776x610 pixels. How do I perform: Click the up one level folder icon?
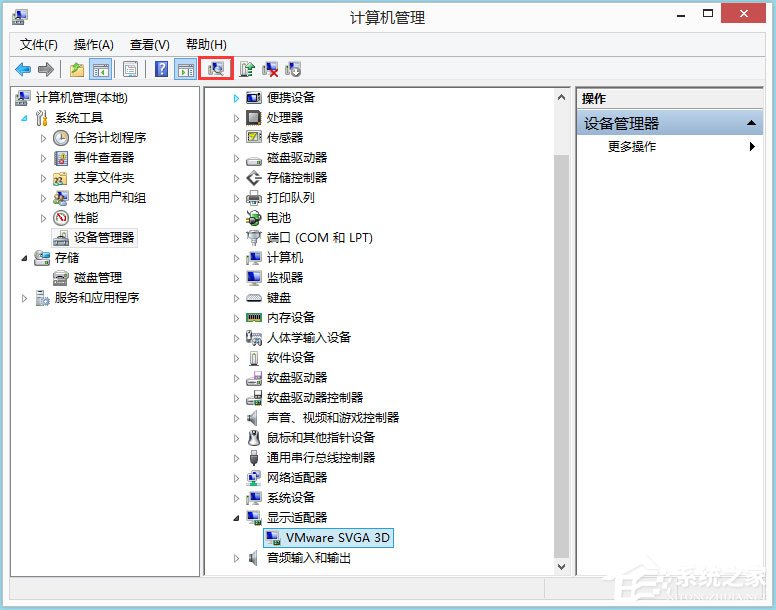(77, 69)
